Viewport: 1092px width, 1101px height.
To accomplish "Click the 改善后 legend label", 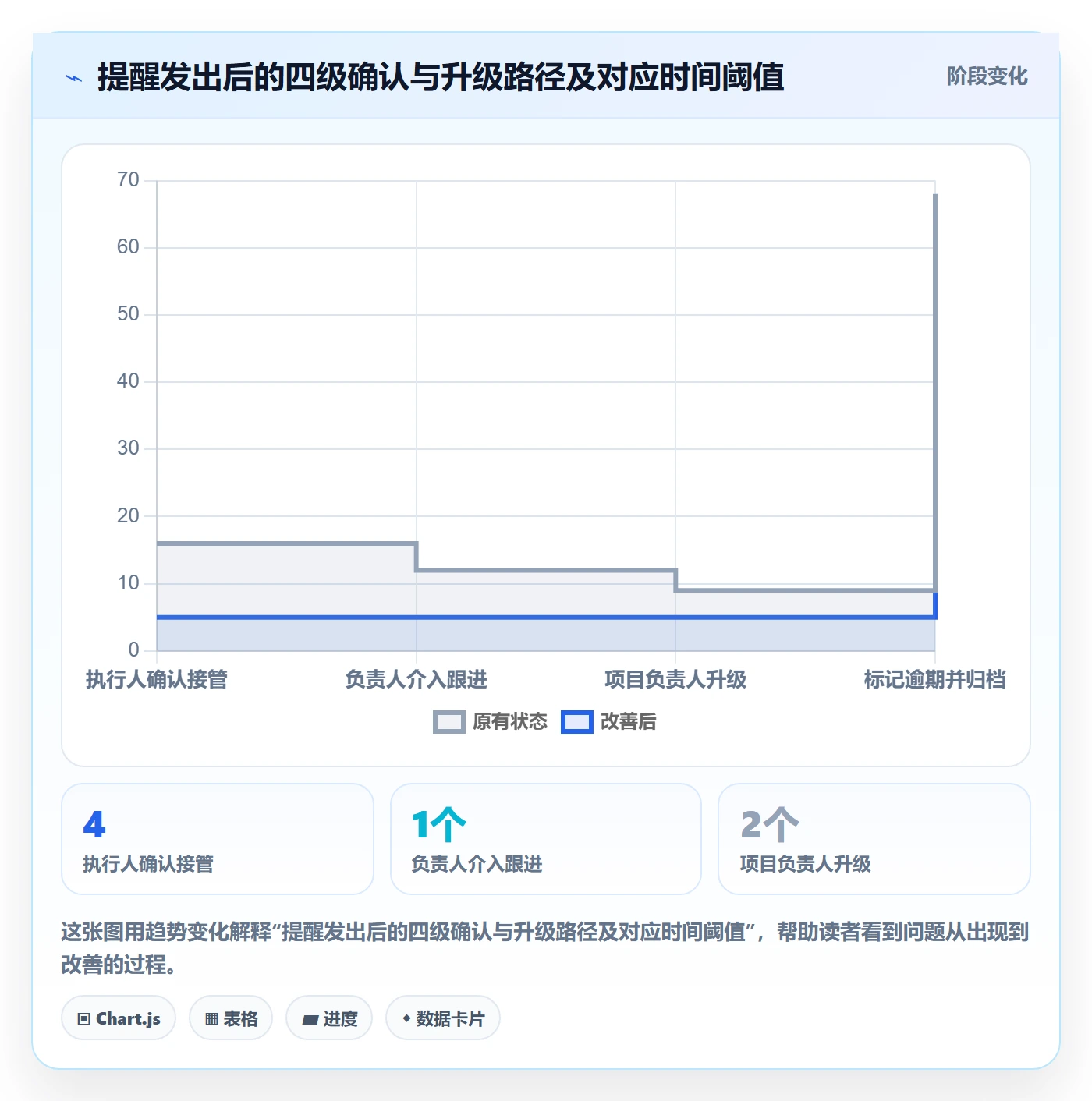I will point(629,722).
